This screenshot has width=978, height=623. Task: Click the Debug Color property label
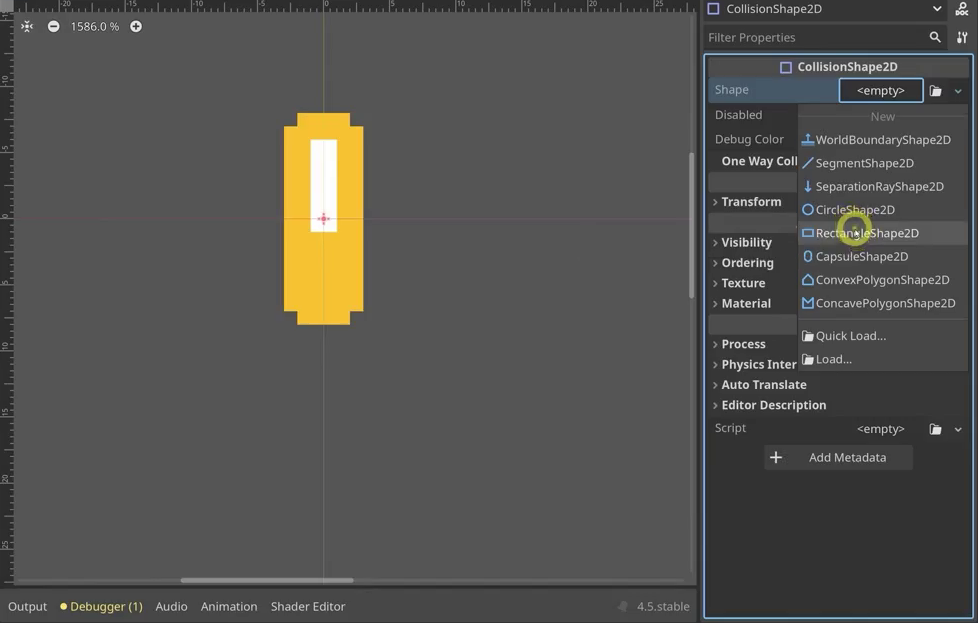(749, 139)
